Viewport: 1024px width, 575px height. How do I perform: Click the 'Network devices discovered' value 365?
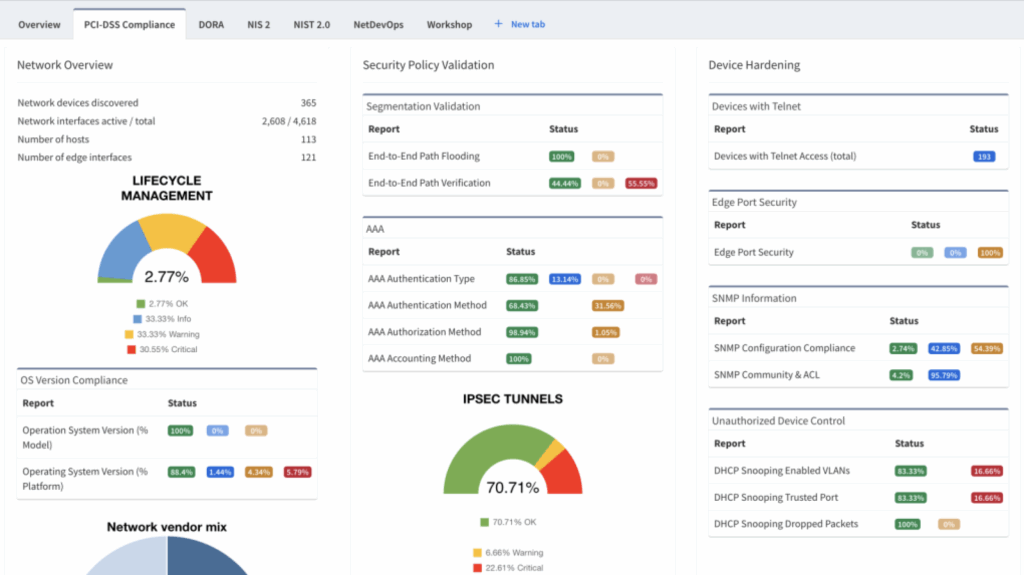(308, 103)
